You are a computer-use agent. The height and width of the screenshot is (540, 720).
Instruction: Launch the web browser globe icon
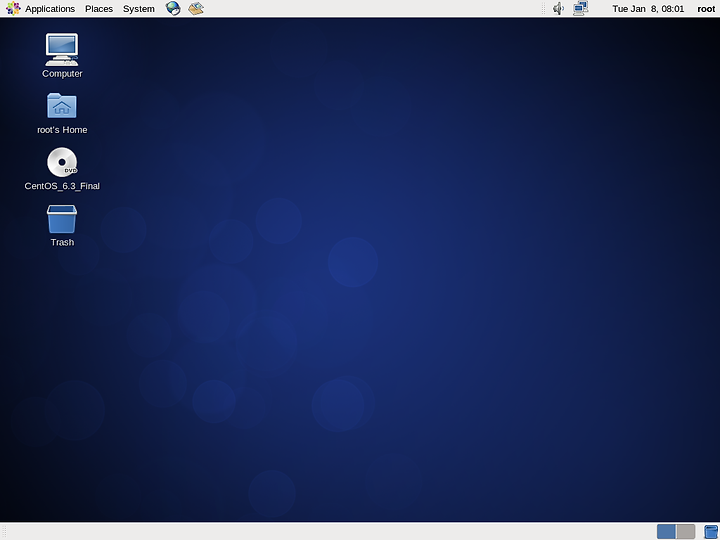coord(173,8)
